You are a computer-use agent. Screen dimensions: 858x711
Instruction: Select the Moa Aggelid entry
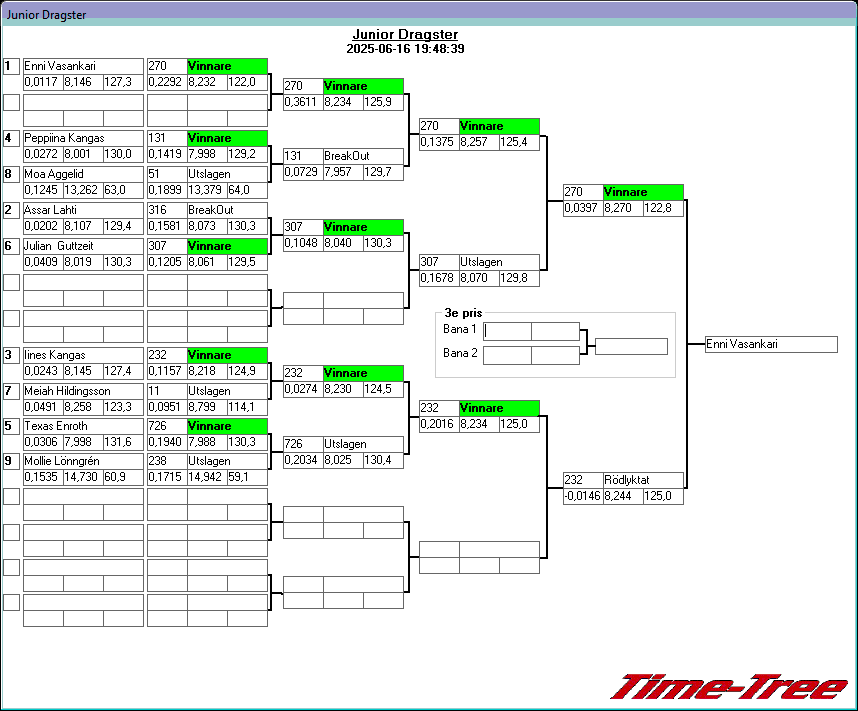click(83, 175)
